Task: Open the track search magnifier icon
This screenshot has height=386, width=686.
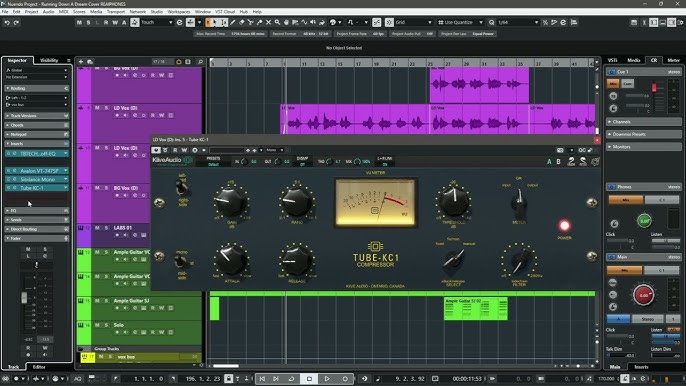Action: (200, 62)
